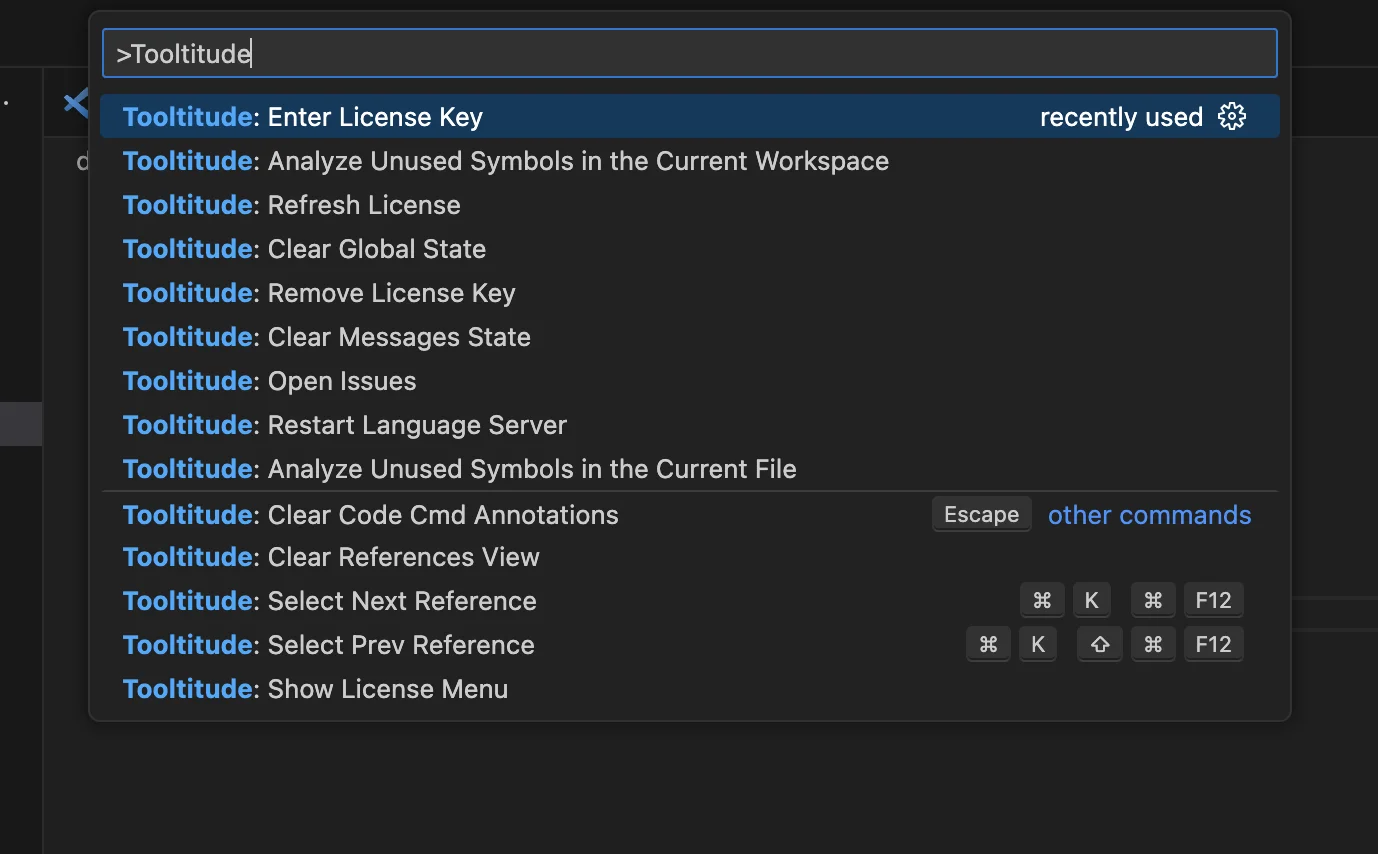The width and height of the screenshot is (1378, 854).
Task: Click shift key badge on Select Prev Reference
Action: [1099, 644]
